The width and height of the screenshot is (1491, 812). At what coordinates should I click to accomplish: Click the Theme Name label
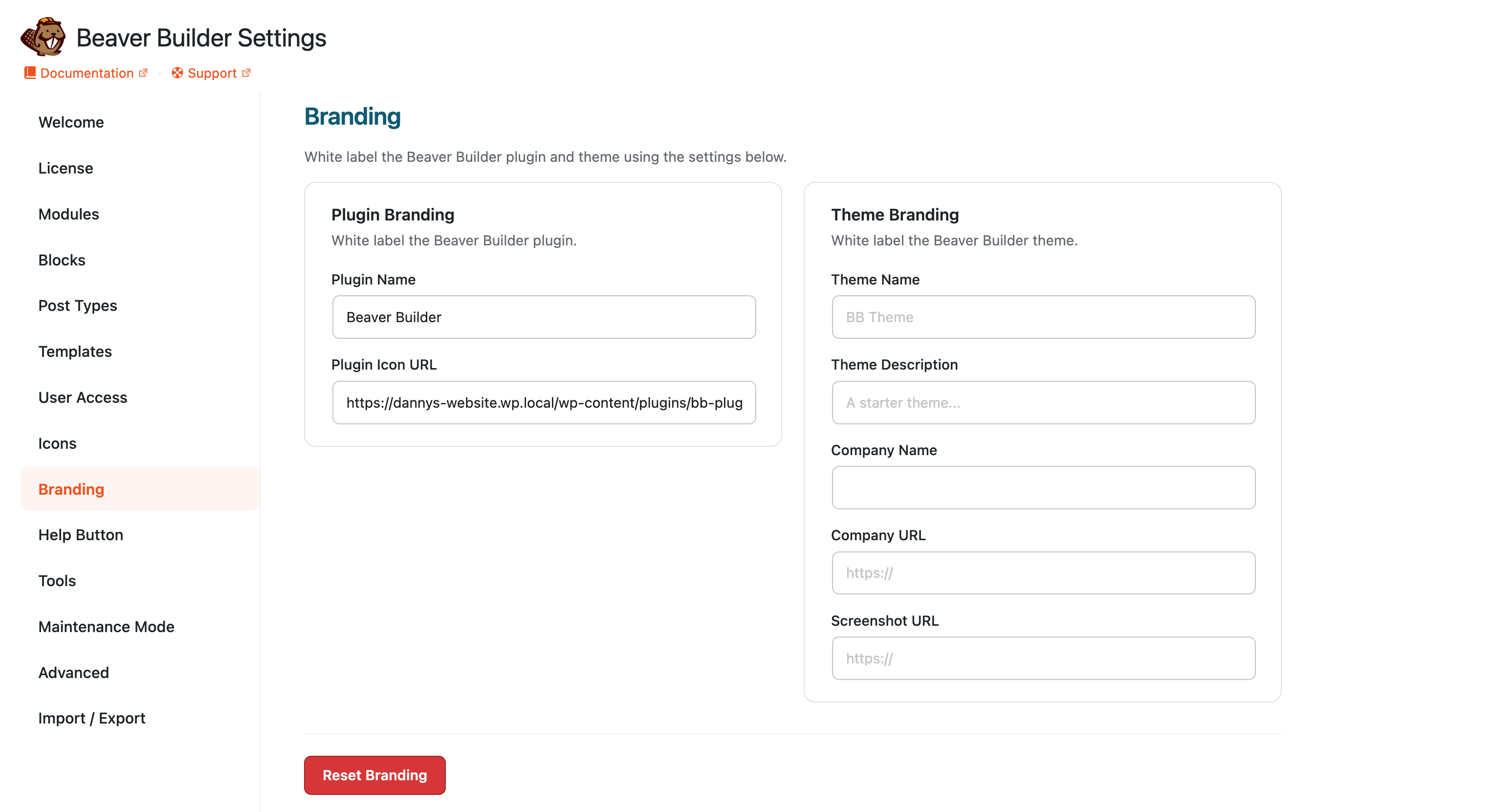coord(875,280)
